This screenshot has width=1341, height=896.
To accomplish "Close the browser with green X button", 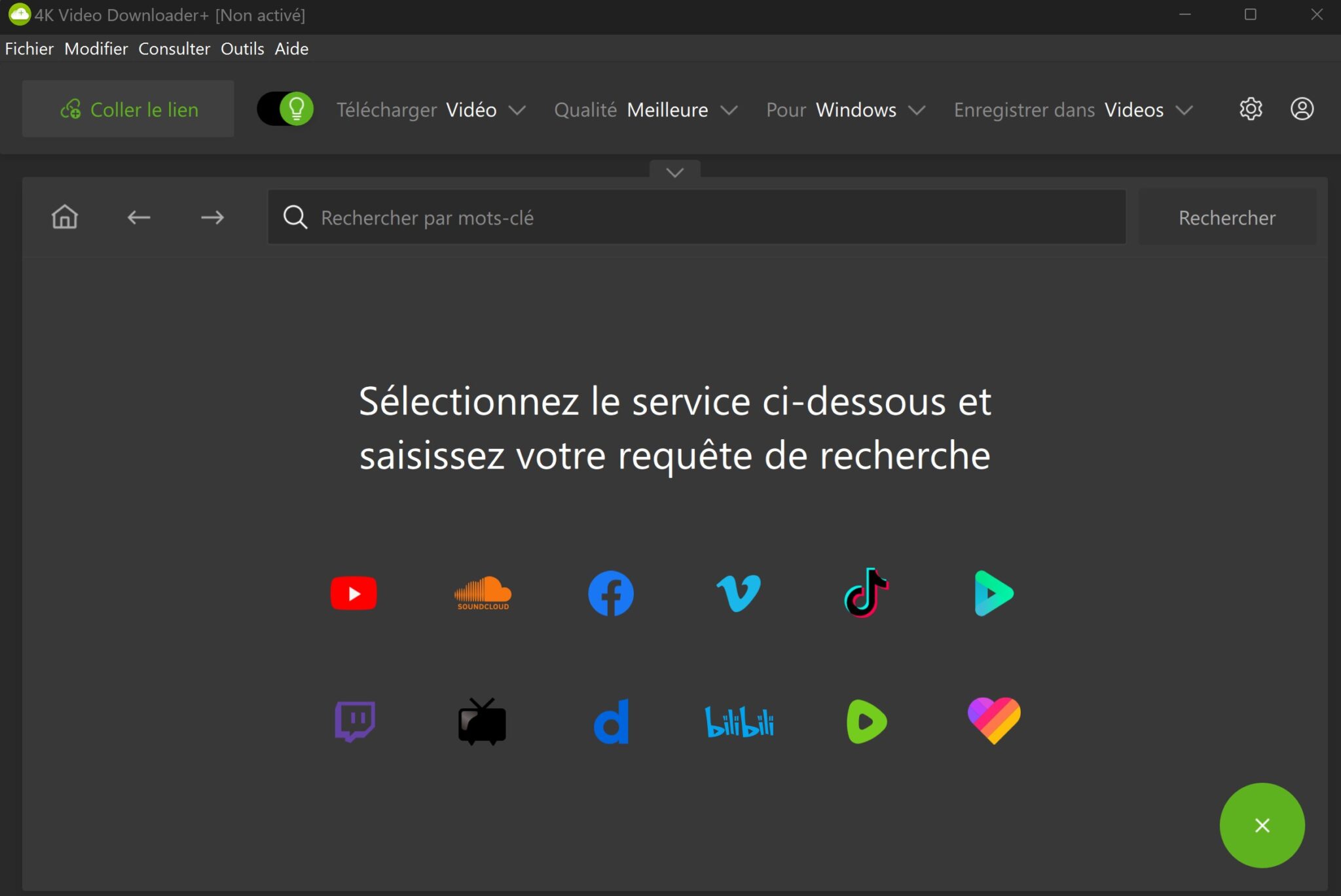I will point(1262,825).
